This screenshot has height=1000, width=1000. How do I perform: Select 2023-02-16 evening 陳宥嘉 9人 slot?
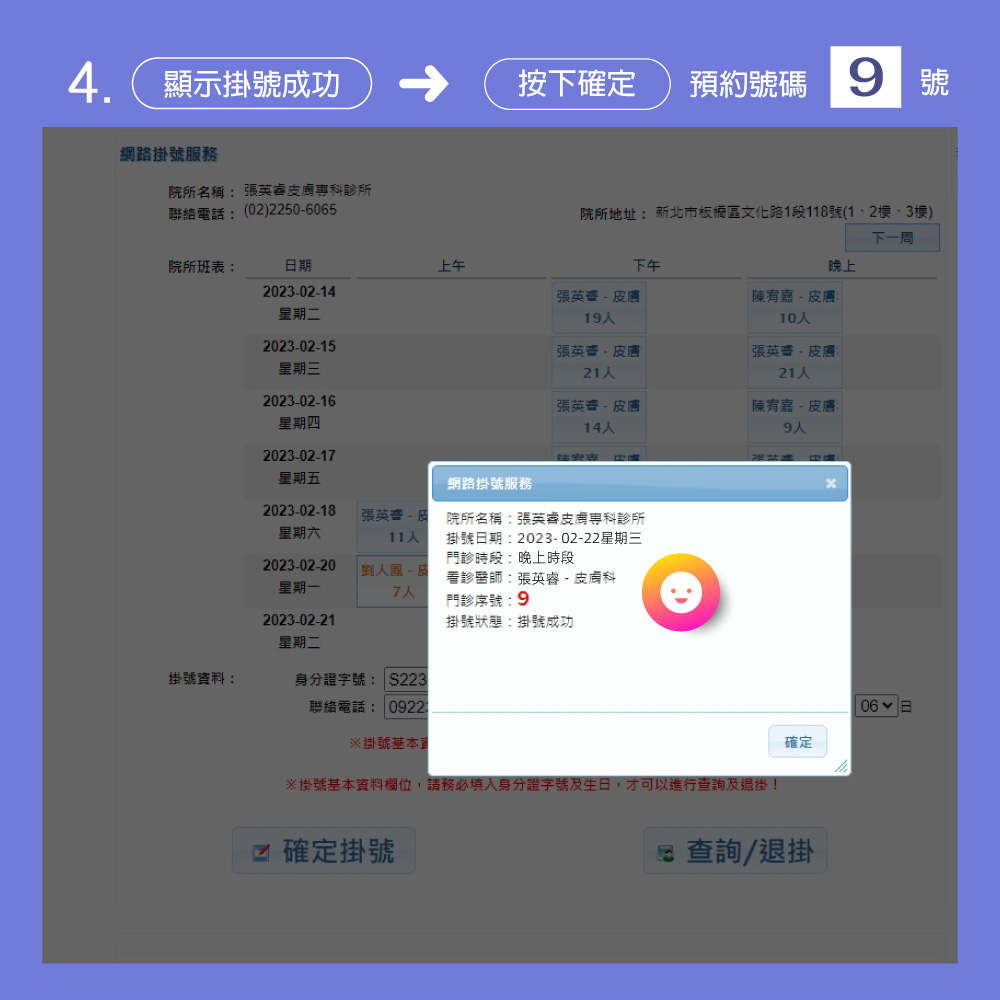(x=795, y=417)
